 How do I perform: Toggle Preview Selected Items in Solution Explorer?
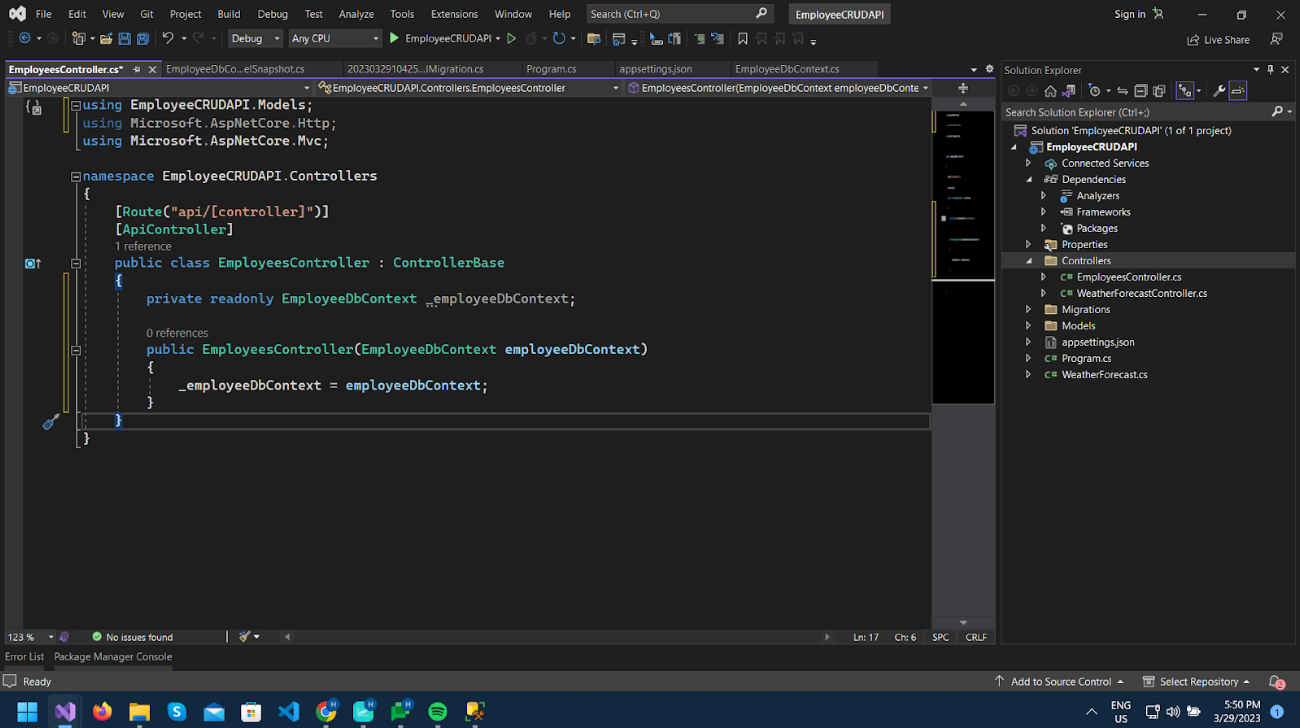coord(1238,91)
